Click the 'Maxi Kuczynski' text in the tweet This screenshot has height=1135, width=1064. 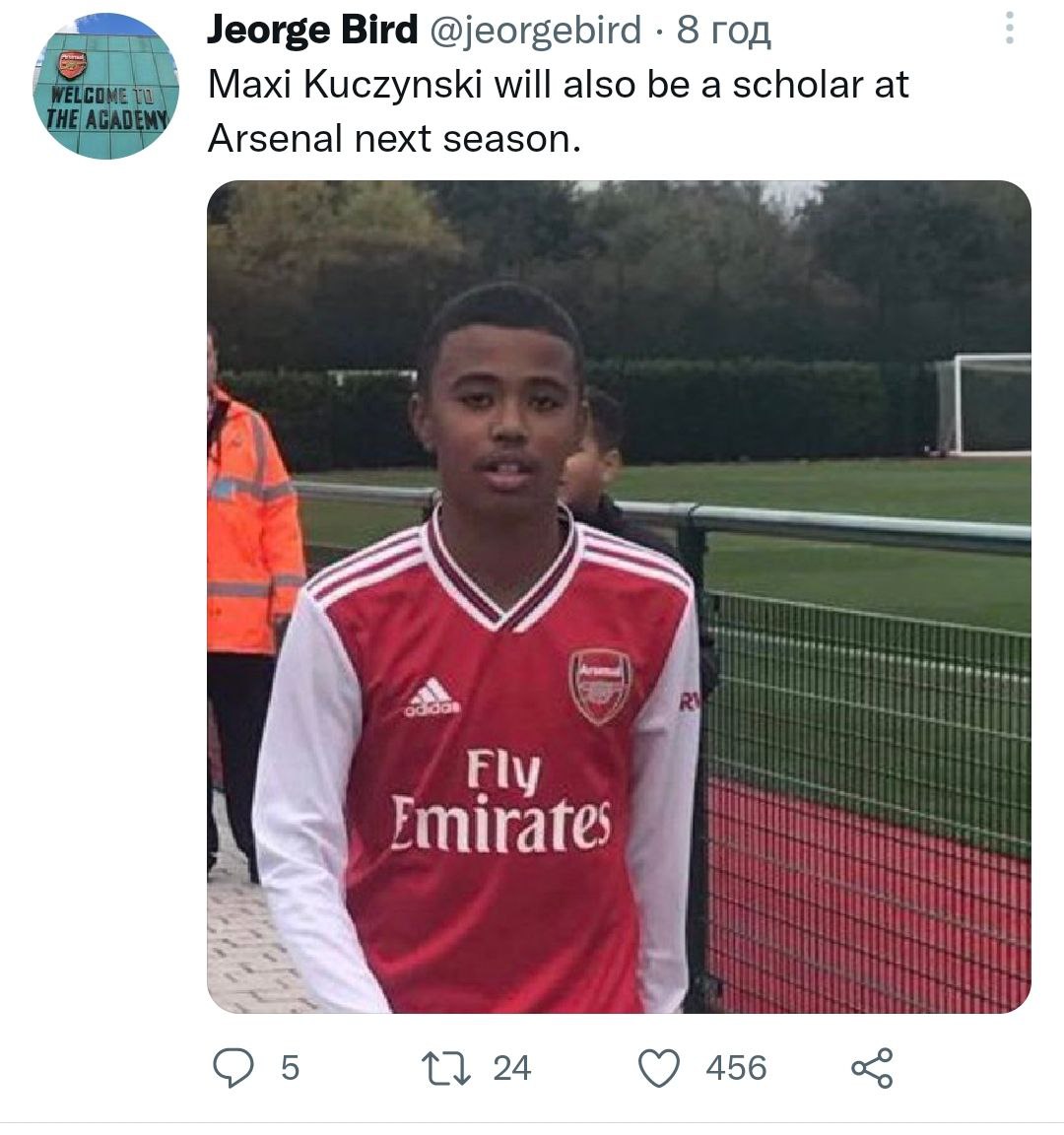[x=346, y=85]
